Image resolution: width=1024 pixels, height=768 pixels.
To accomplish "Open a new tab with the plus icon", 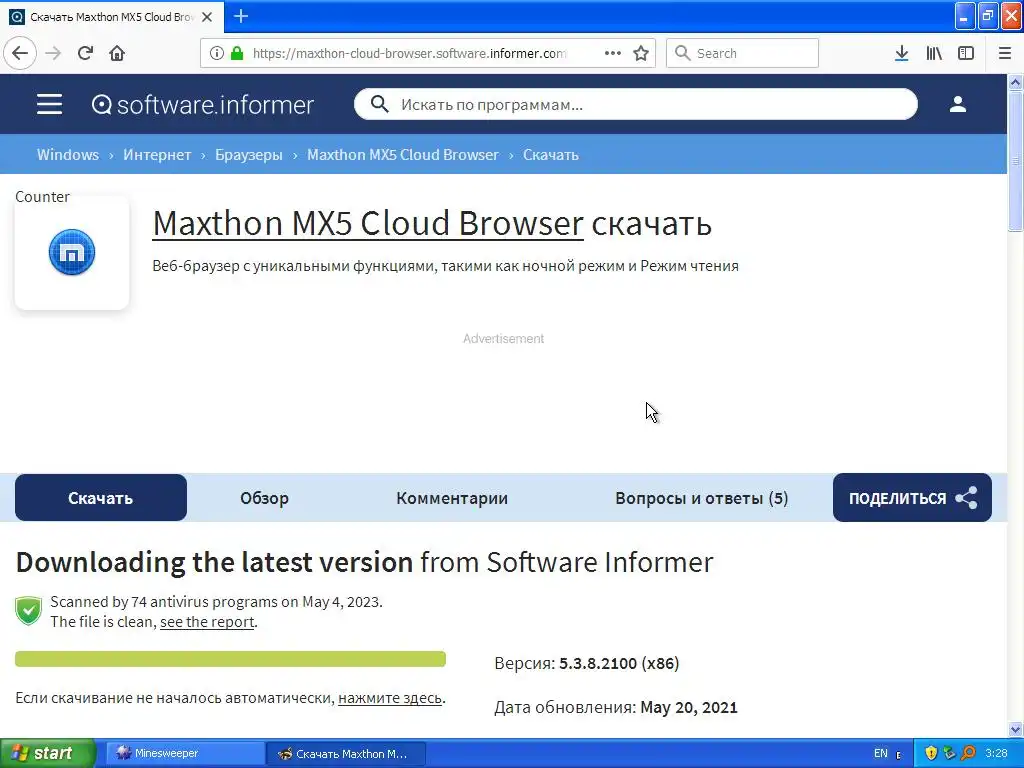I will (x=241, y=16).
